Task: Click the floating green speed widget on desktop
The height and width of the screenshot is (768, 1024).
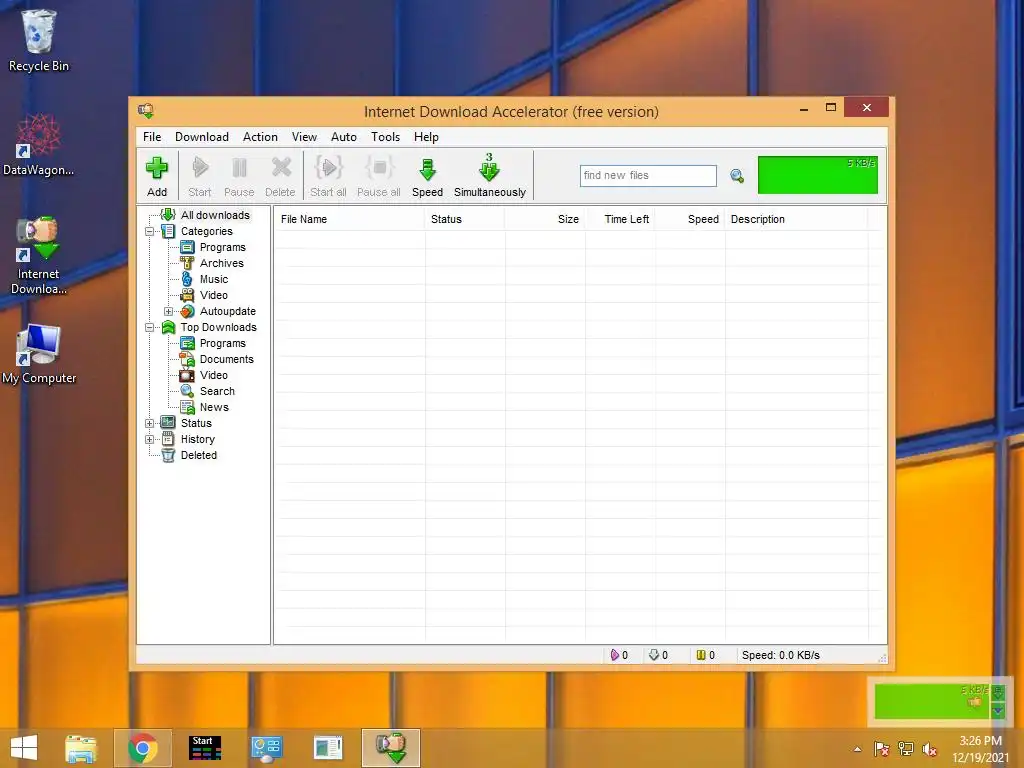Action: [x=931, y=701]
